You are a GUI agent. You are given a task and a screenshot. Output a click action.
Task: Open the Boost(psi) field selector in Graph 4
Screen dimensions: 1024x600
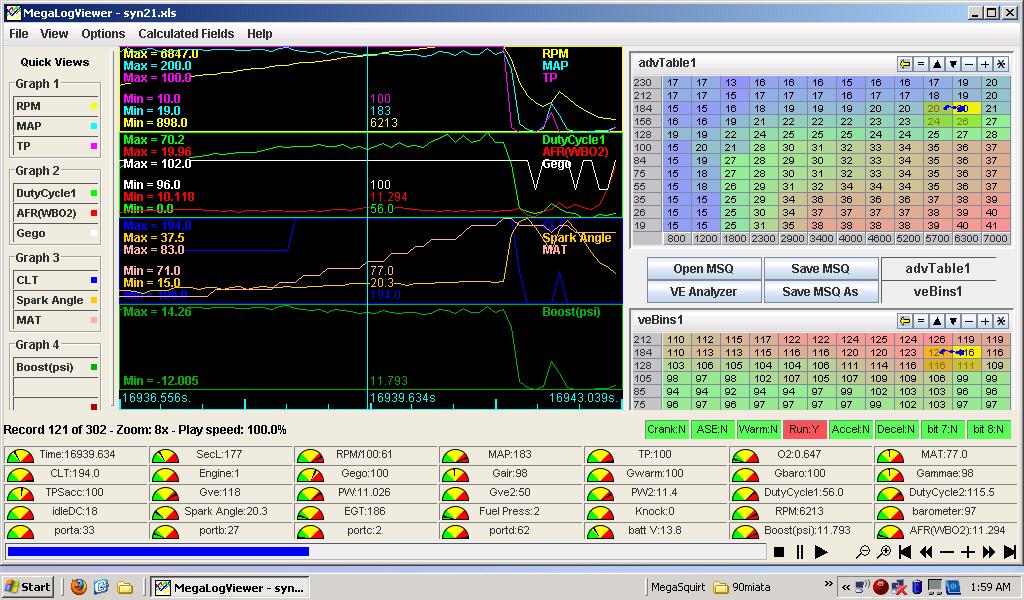[x=56, y=367]
